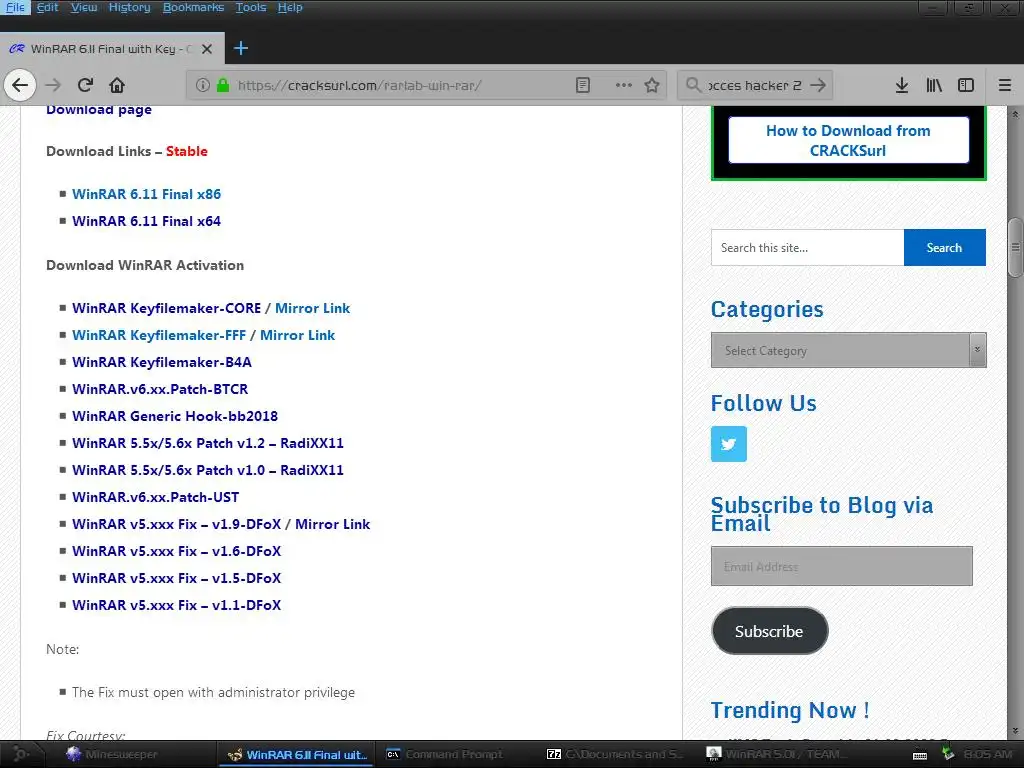Screen dimensions: 1024x768
Task: Click the page vertical scrollbar thumb
Action: (1015, 248)
